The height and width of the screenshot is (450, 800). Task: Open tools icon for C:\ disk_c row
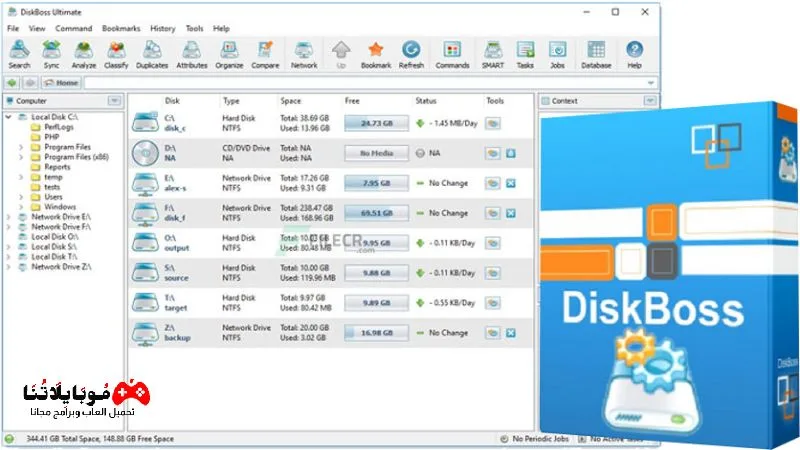[492, 123]
